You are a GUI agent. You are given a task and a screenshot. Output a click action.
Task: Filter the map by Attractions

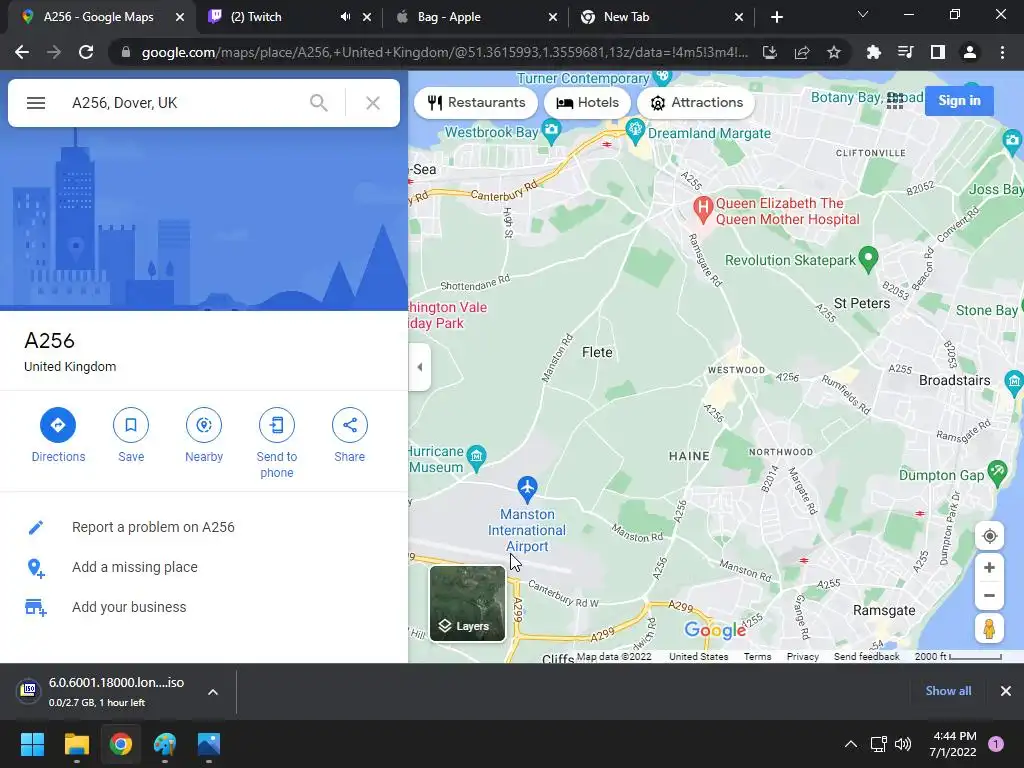point(696,103)
